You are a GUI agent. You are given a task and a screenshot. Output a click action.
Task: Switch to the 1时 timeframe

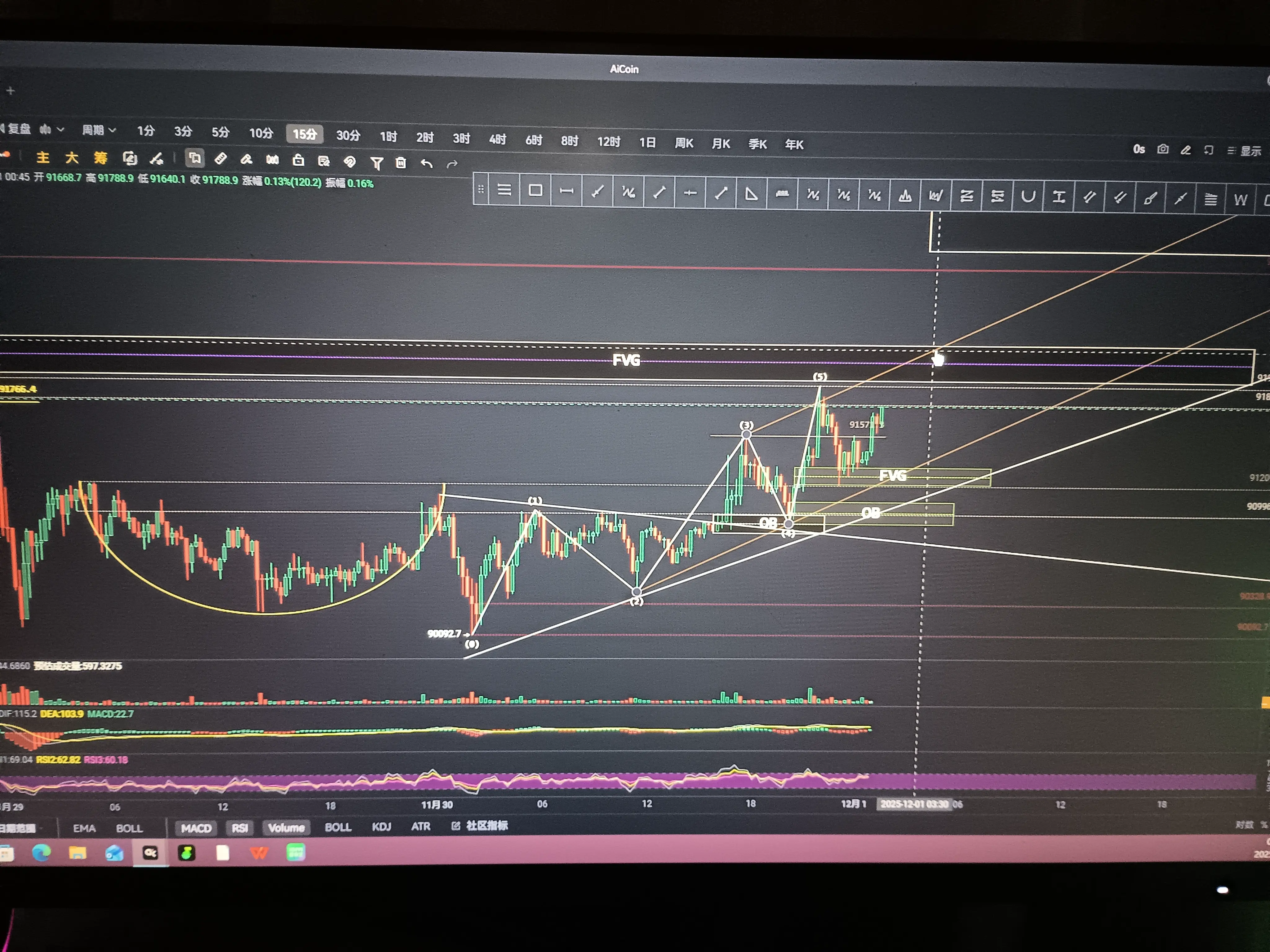click(x=388, y=137)
